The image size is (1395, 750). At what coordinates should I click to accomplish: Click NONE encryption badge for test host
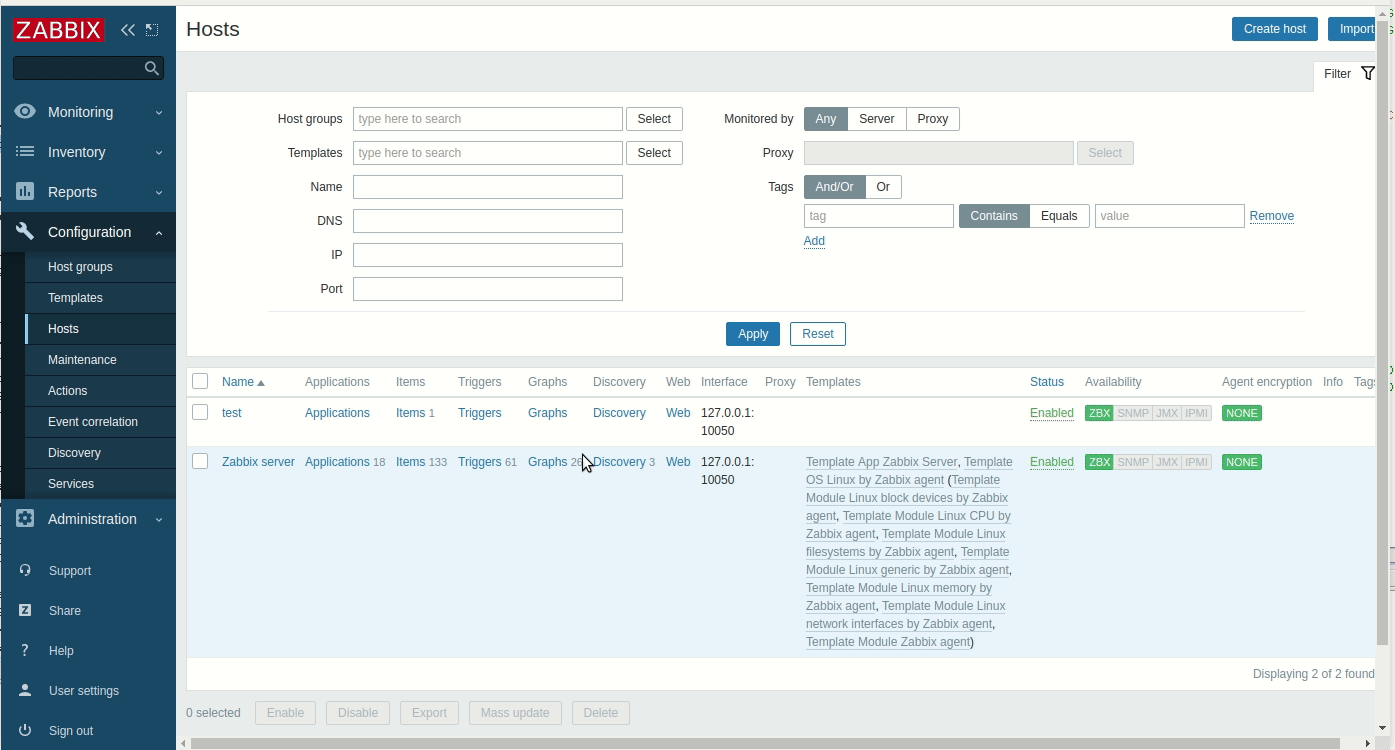pos(1242,413)
